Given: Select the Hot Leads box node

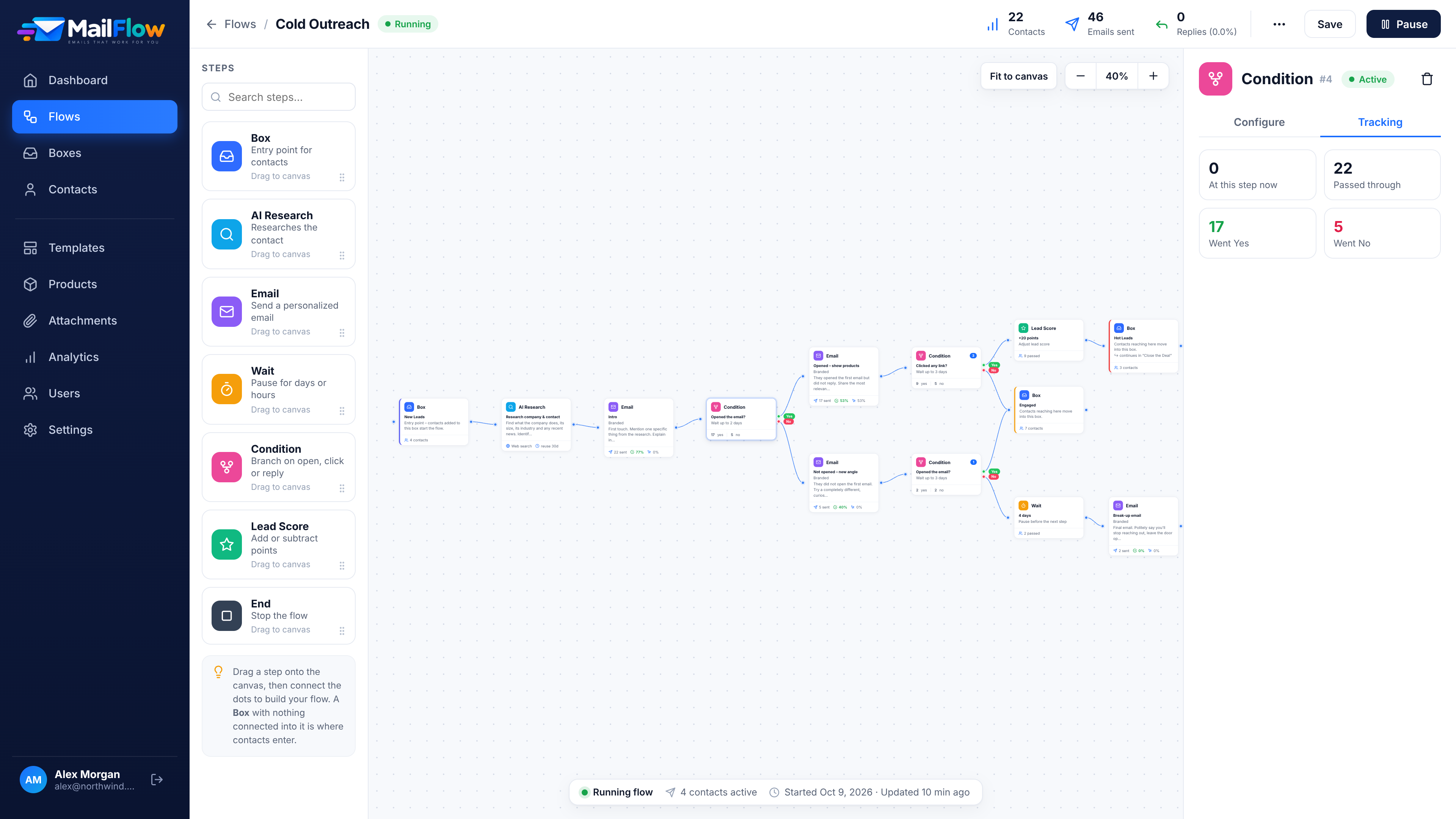Looking at the screenshot, I should (x=1144, y=346).
